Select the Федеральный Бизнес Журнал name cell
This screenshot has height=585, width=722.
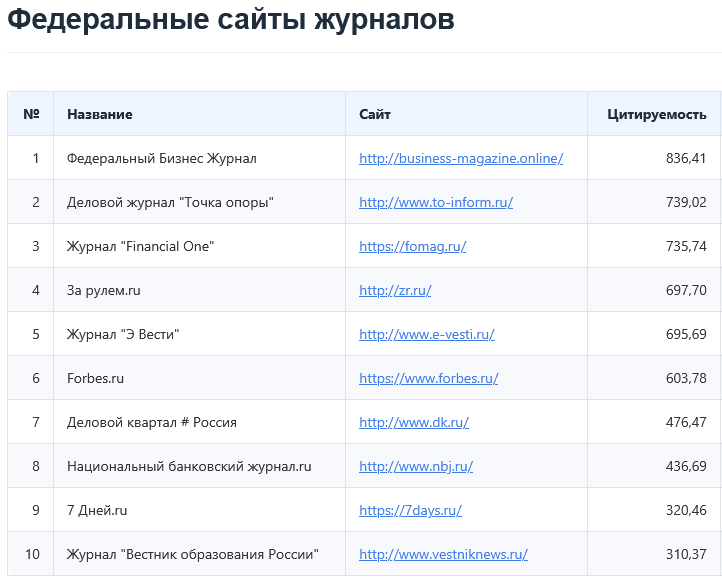pos(199,158)
